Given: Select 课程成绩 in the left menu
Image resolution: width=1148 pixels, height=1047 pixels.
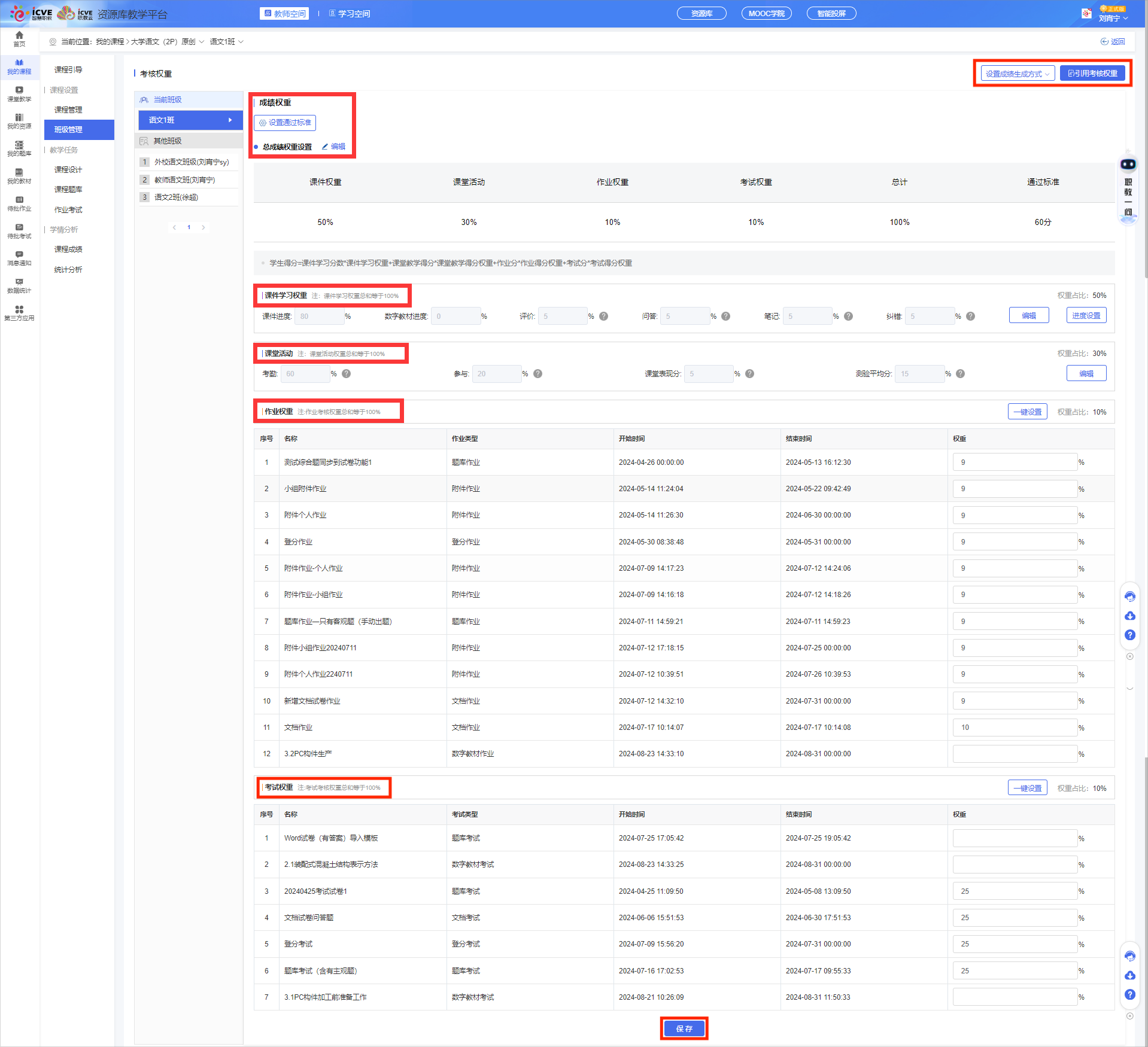Looking at the screenshot, I should 68,249.
